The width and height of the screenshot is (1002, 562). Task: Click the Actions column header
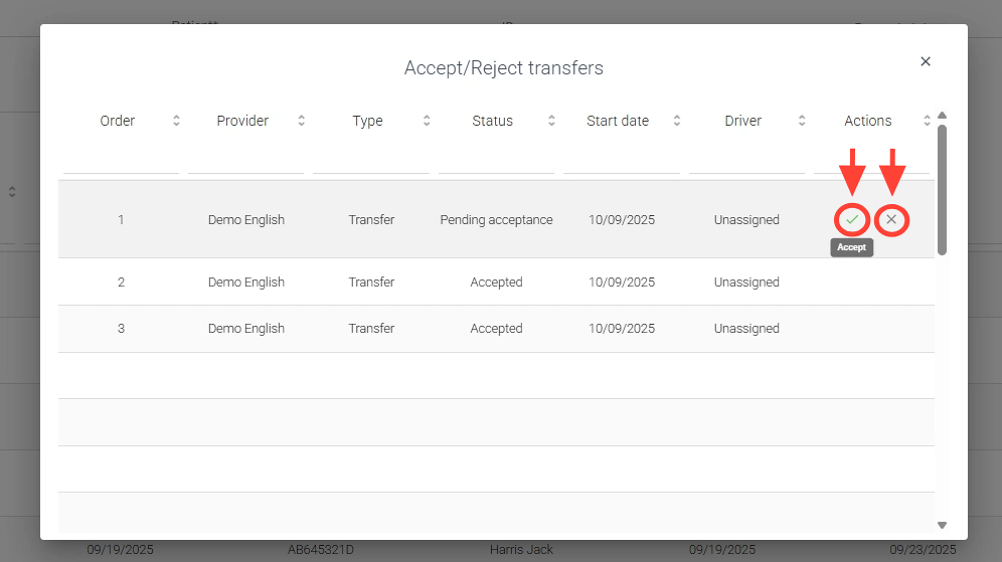coord(867,121)
